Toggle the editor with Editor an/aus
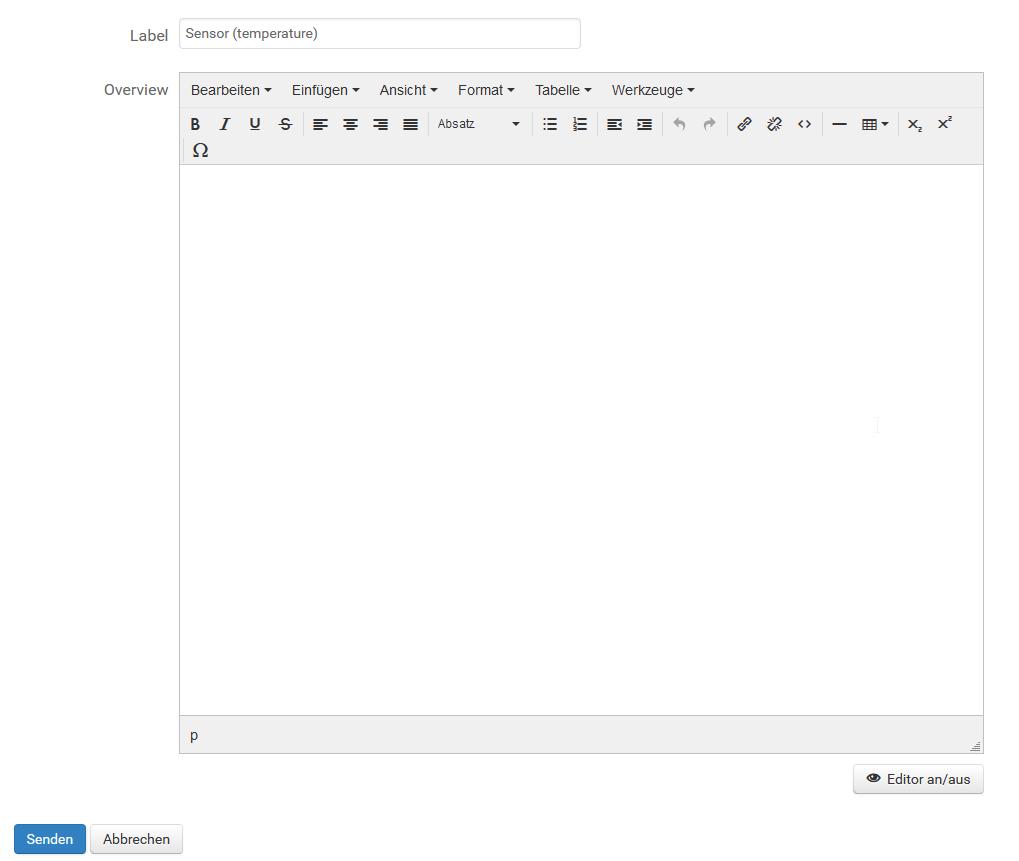This screenshot has height=861, width=1019. click(918, 779)
